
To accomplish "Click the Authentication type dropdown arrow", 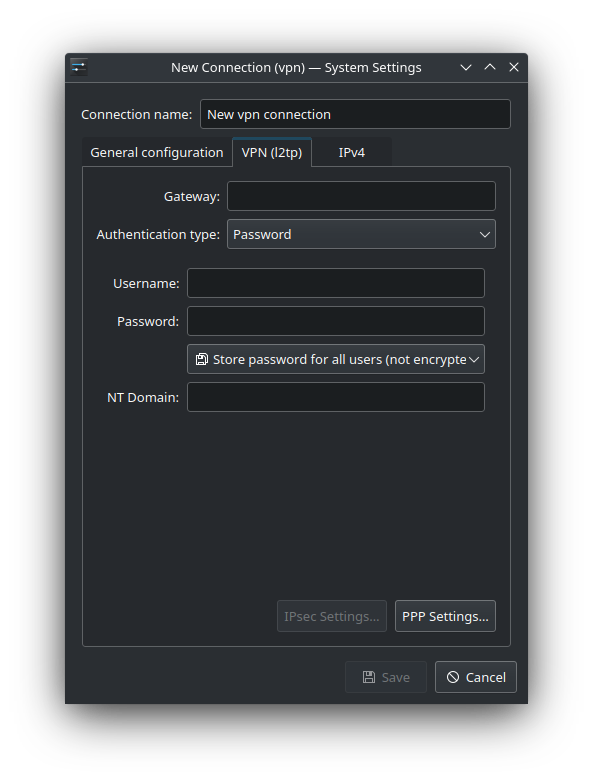I will (x=484, y=235).
